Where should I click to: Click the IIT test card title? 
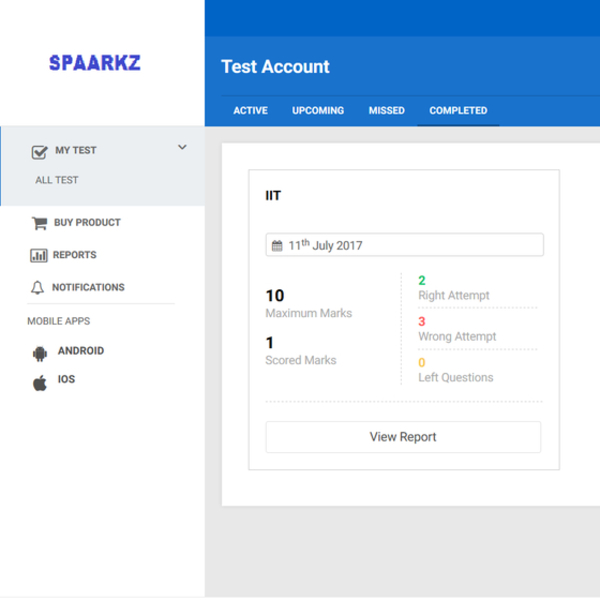[273, 196]
